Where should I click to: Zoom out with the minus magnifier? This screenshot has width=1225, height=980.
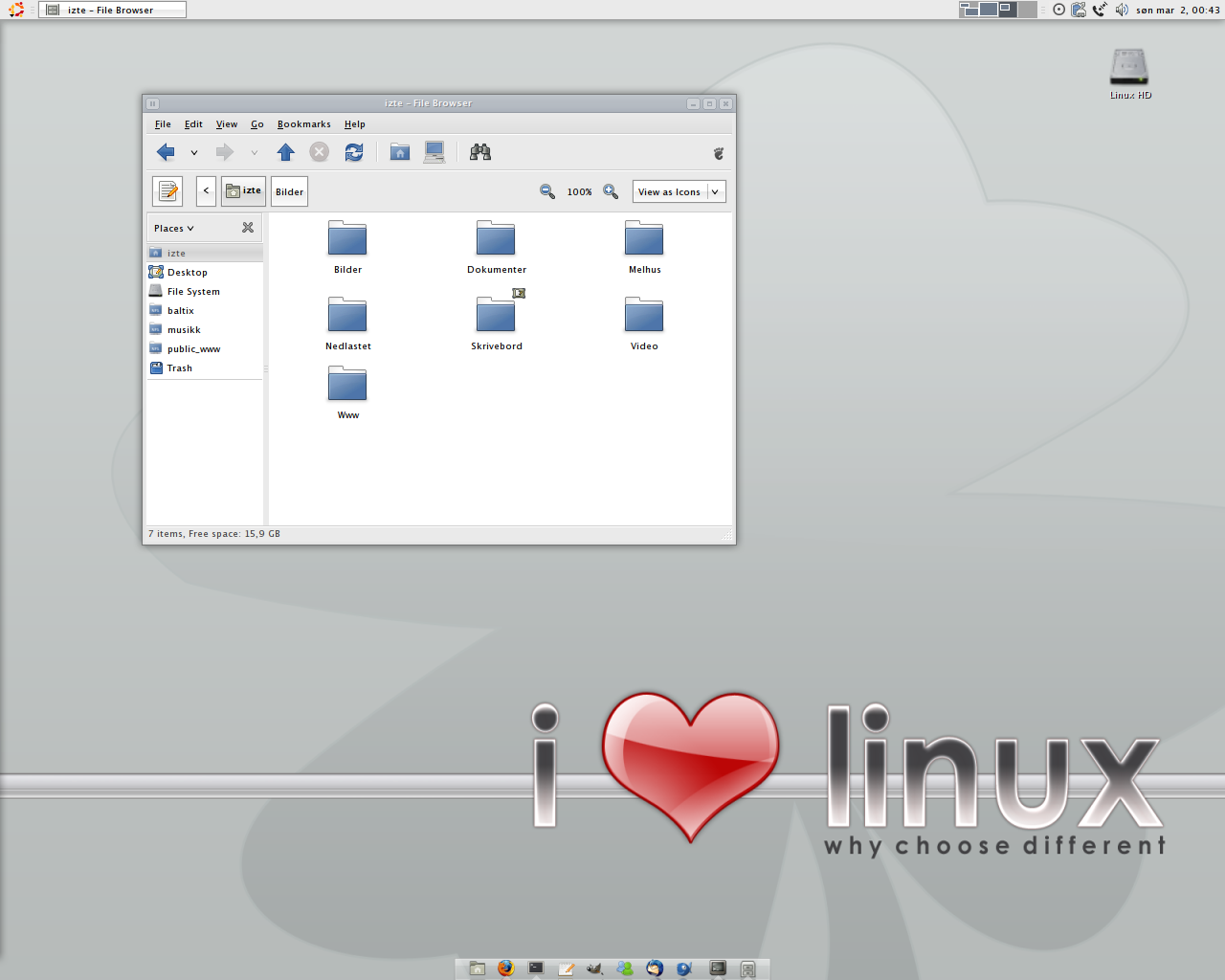547,191
